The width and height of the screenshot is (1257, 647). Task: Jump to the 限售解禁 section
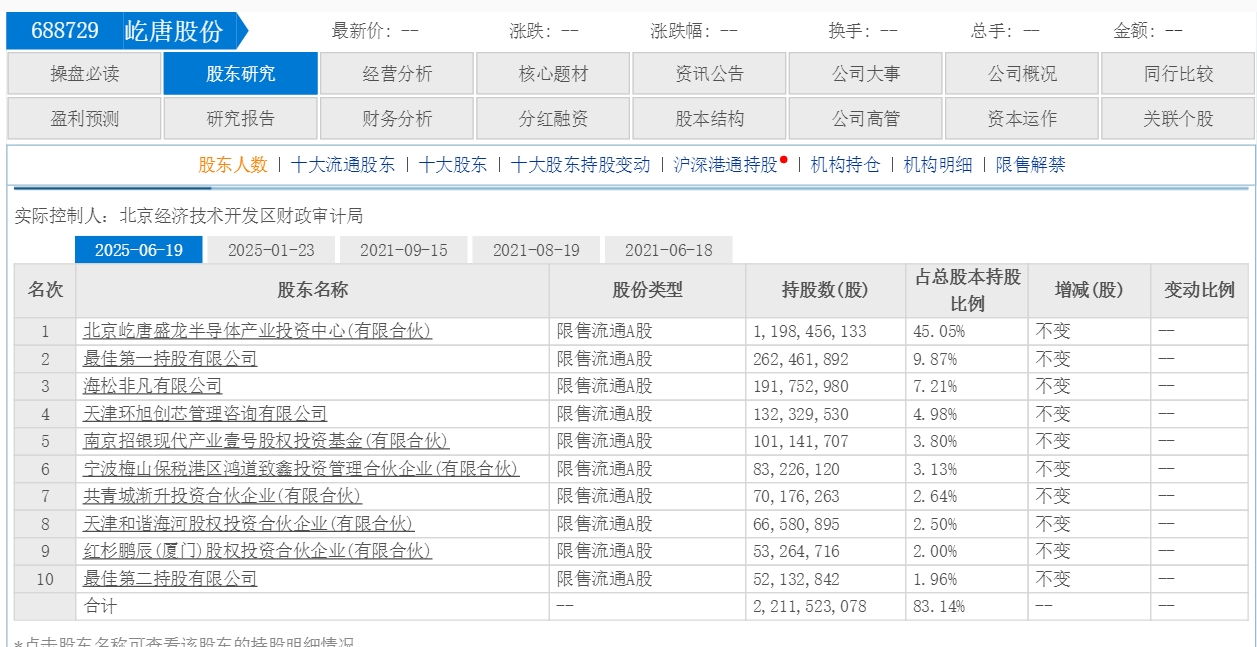(x=1031, y=165)
